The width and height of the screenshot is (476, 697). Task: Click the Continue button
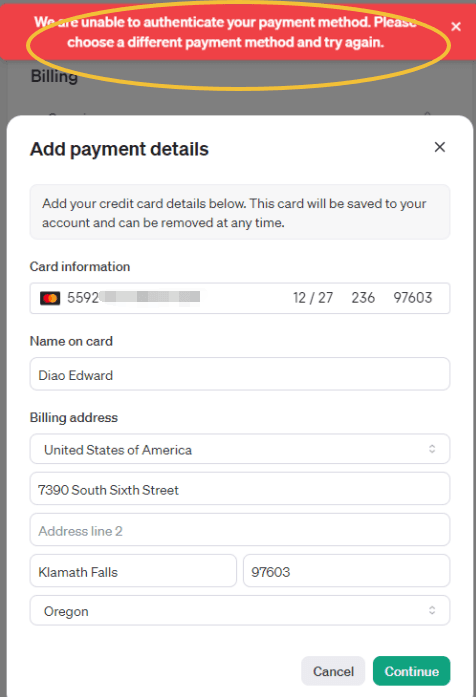tap(412, 671)
